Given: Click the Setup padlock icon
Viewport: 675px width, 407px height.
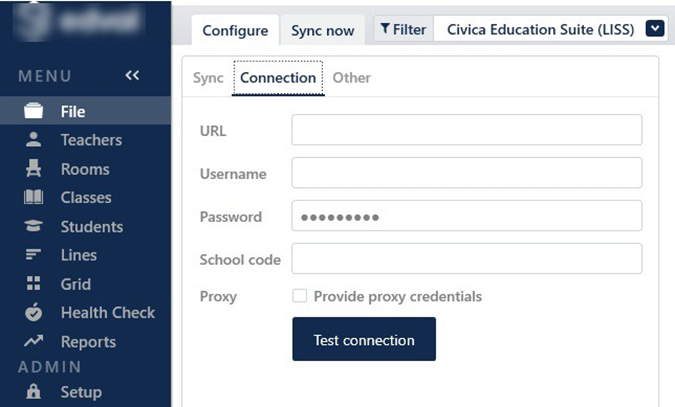Looking at the screenshot, I should [x=33, y=392].
